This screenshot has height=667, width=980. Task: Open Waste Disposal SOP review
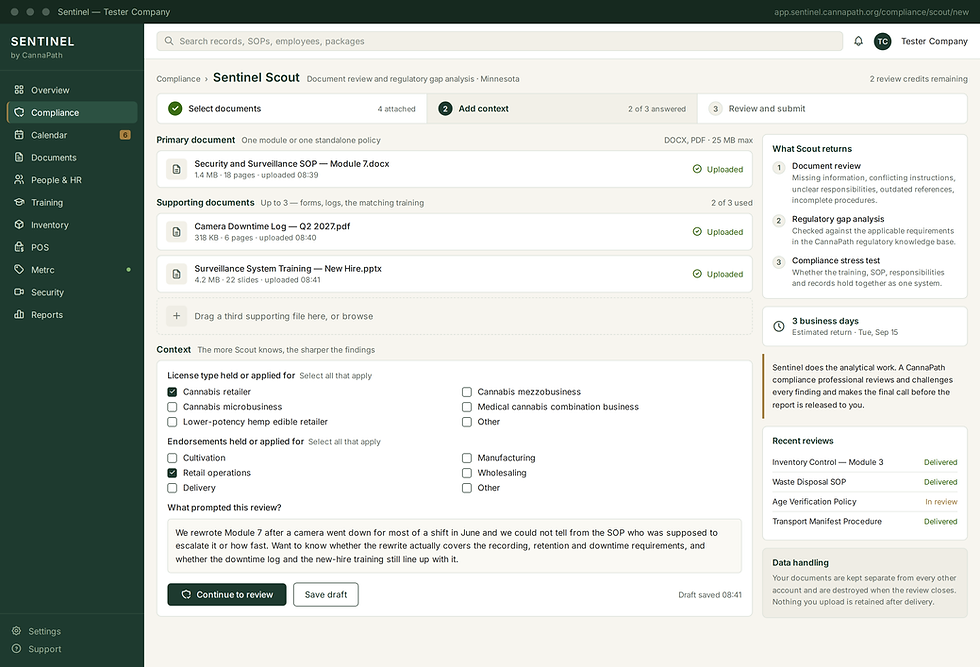click(x=864, y=482)
